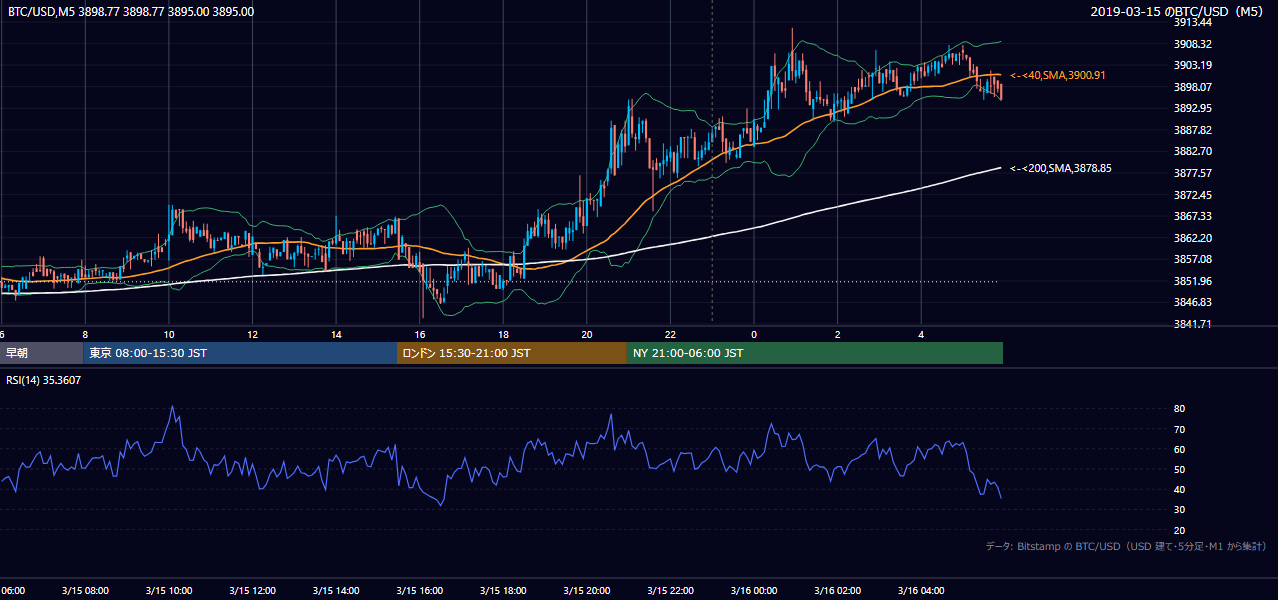
Task: Click price axis label 3913.44
Action: coord(1192,22)
